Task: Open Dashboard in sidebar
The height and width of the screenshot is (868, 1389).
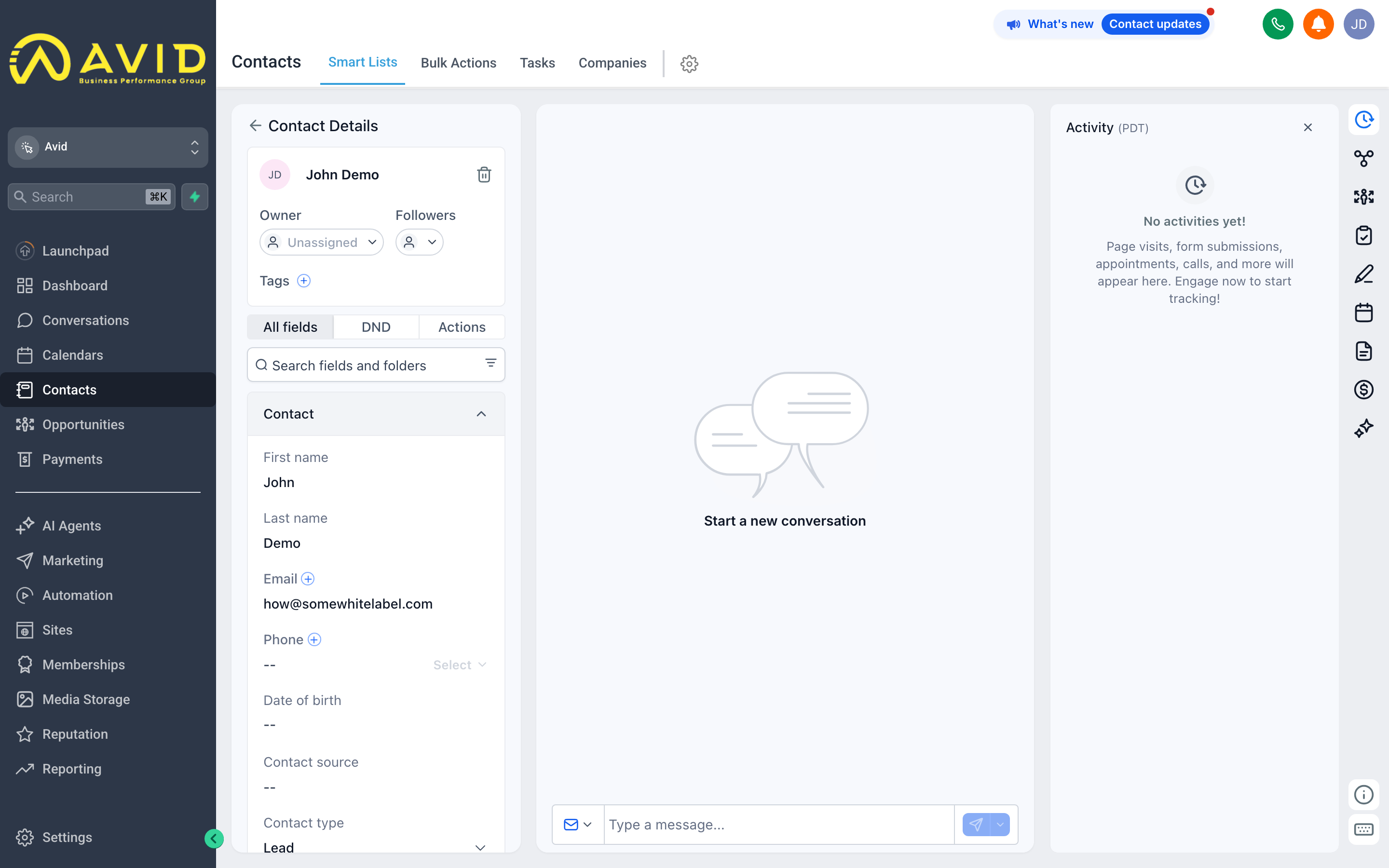Action: pos(108,285)
